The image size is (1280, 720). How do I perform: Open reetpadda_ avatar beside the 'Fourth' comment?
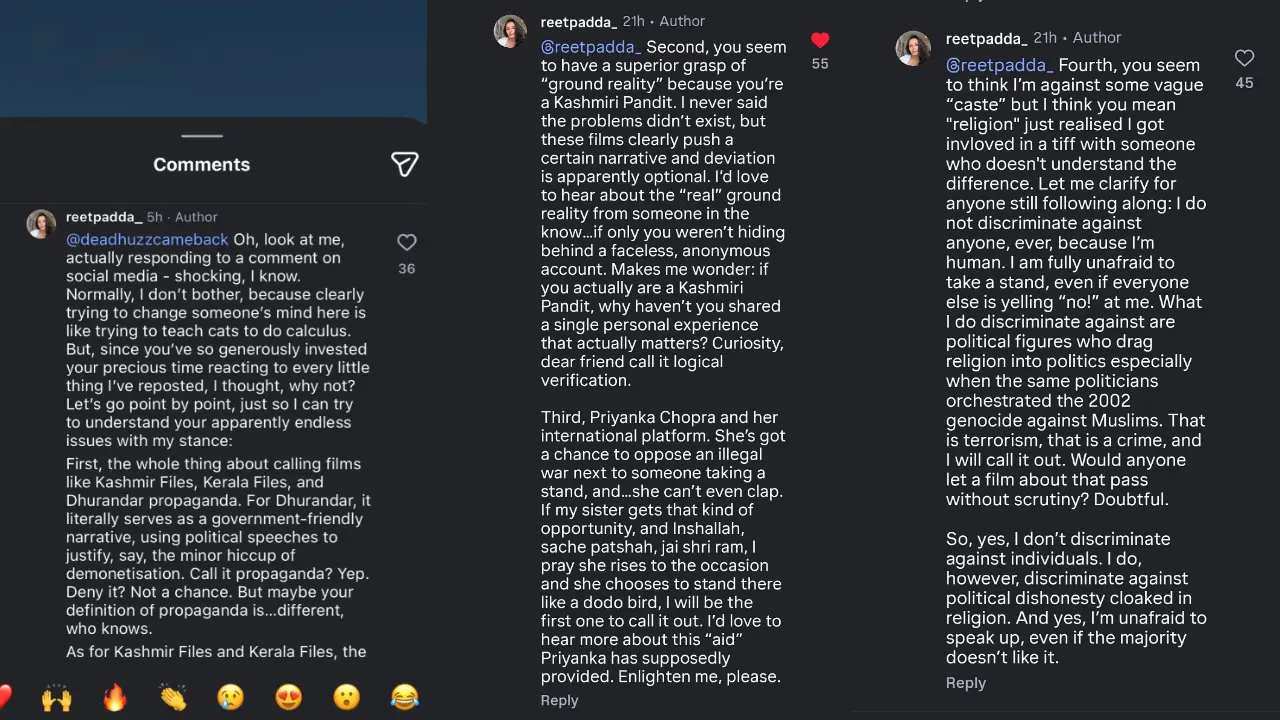pos(914,48)
